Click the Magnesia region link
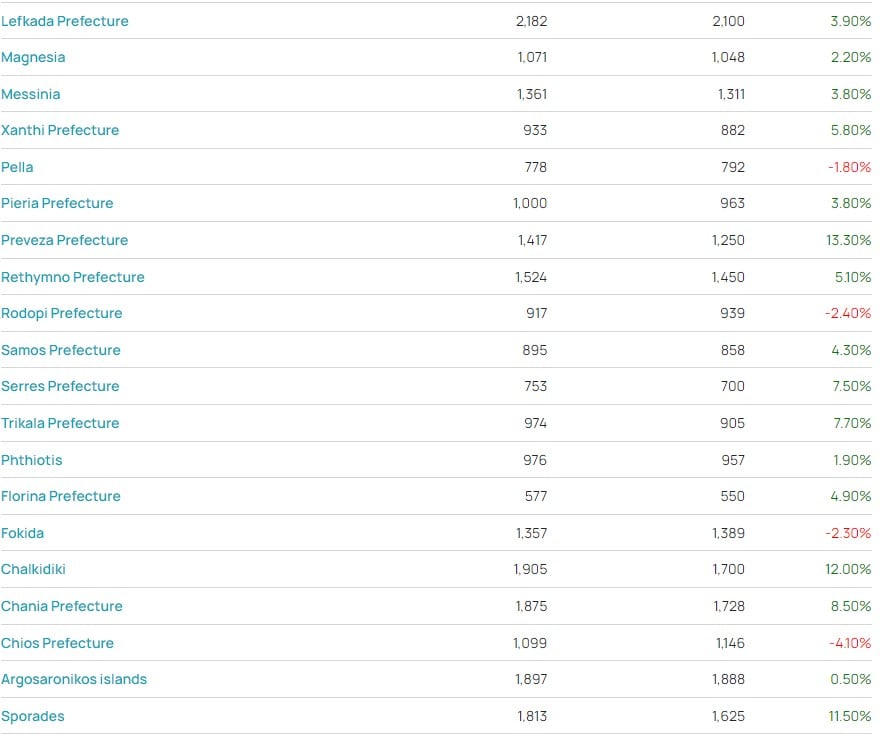This screenshot has height=734, width=885. coord(33,58)
